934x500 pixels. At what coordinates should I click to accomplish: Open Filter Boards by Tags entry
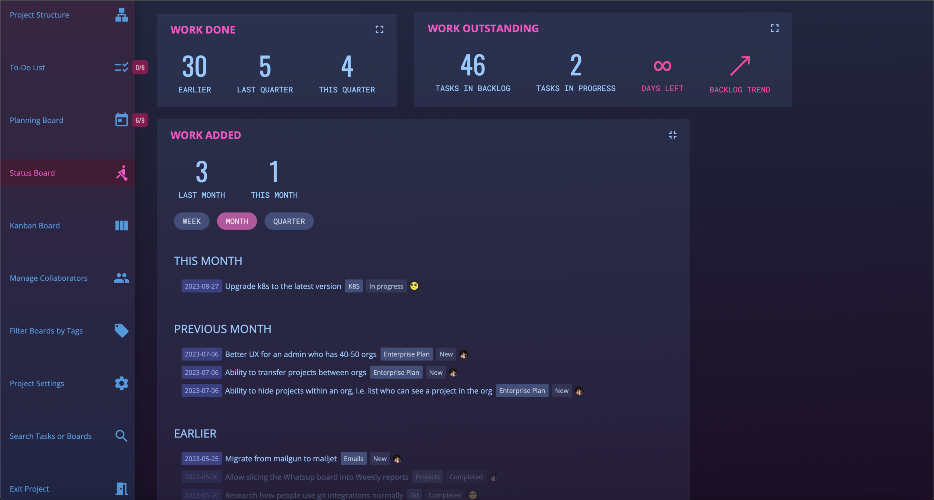pyautogui.click(x=46, y=331)
